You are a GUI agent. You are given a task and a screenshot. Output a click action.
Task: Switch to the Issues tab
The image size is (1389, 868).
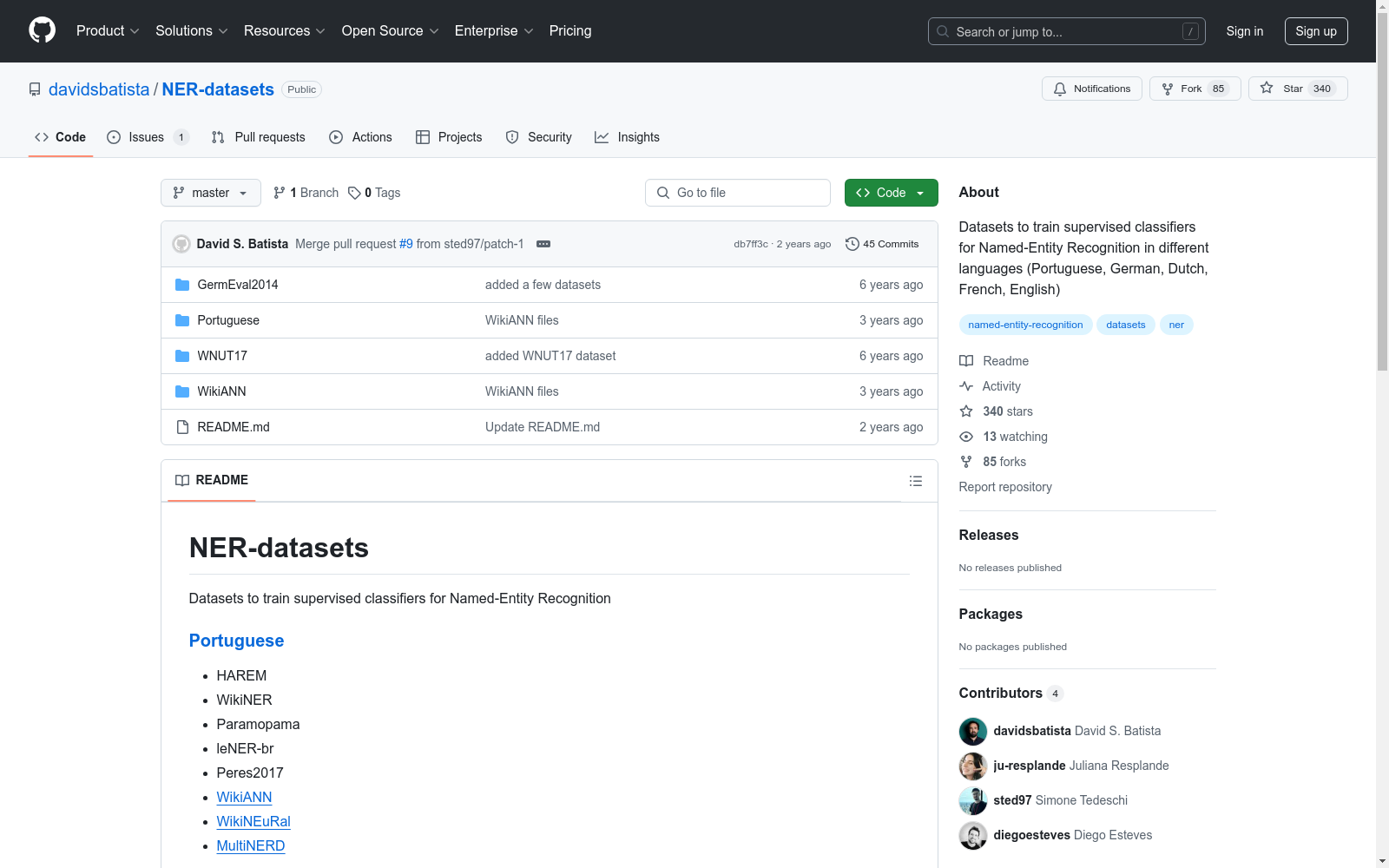pos(148,137)
